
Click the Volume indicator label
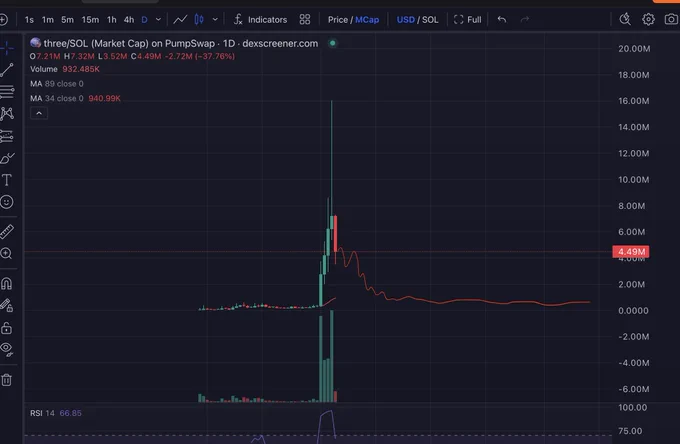coord(44,69)
